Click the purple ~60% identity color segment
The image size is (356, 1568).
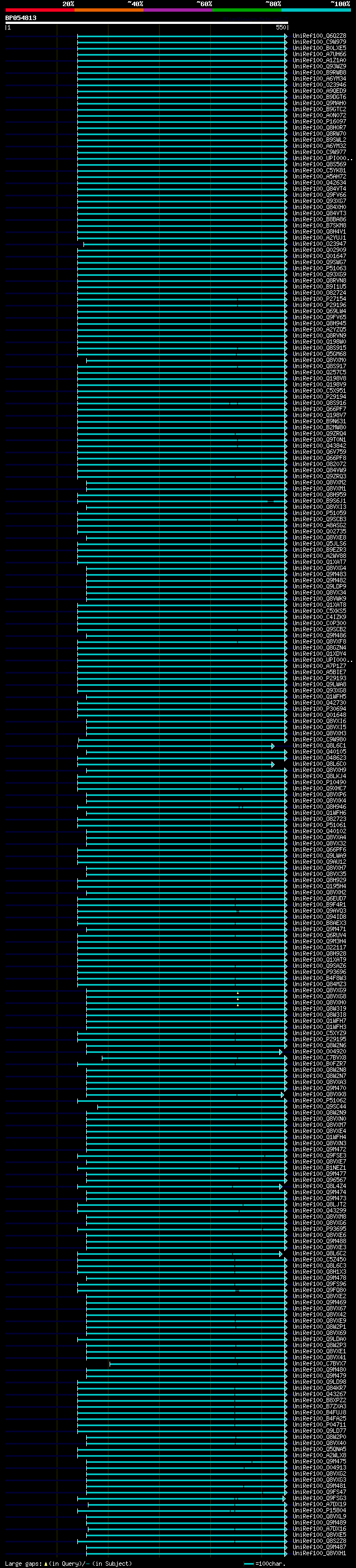coord(177,11)
